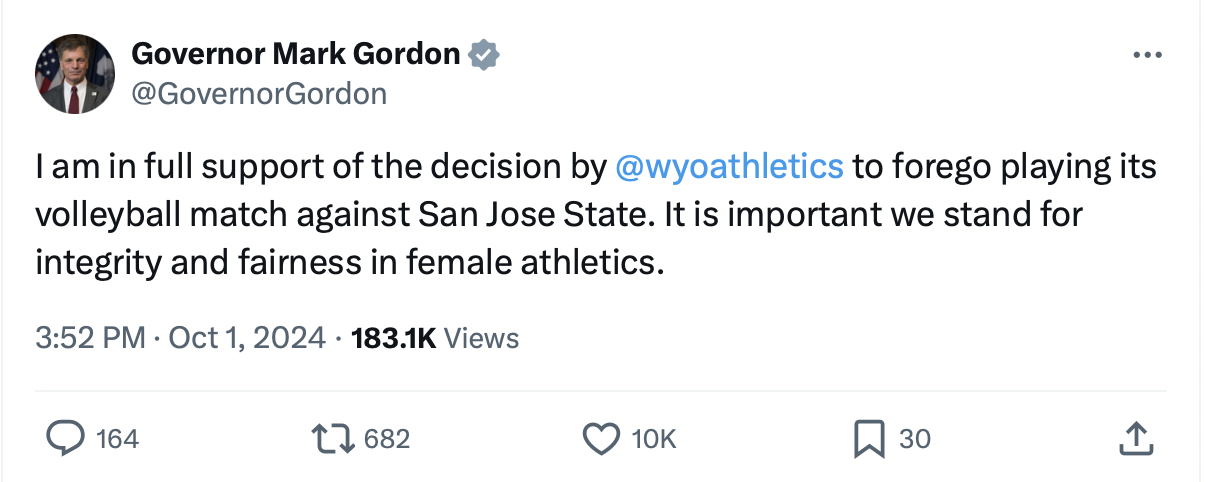
Task: Click the reply speech bubble icon
Action: [x=65, y=438]
